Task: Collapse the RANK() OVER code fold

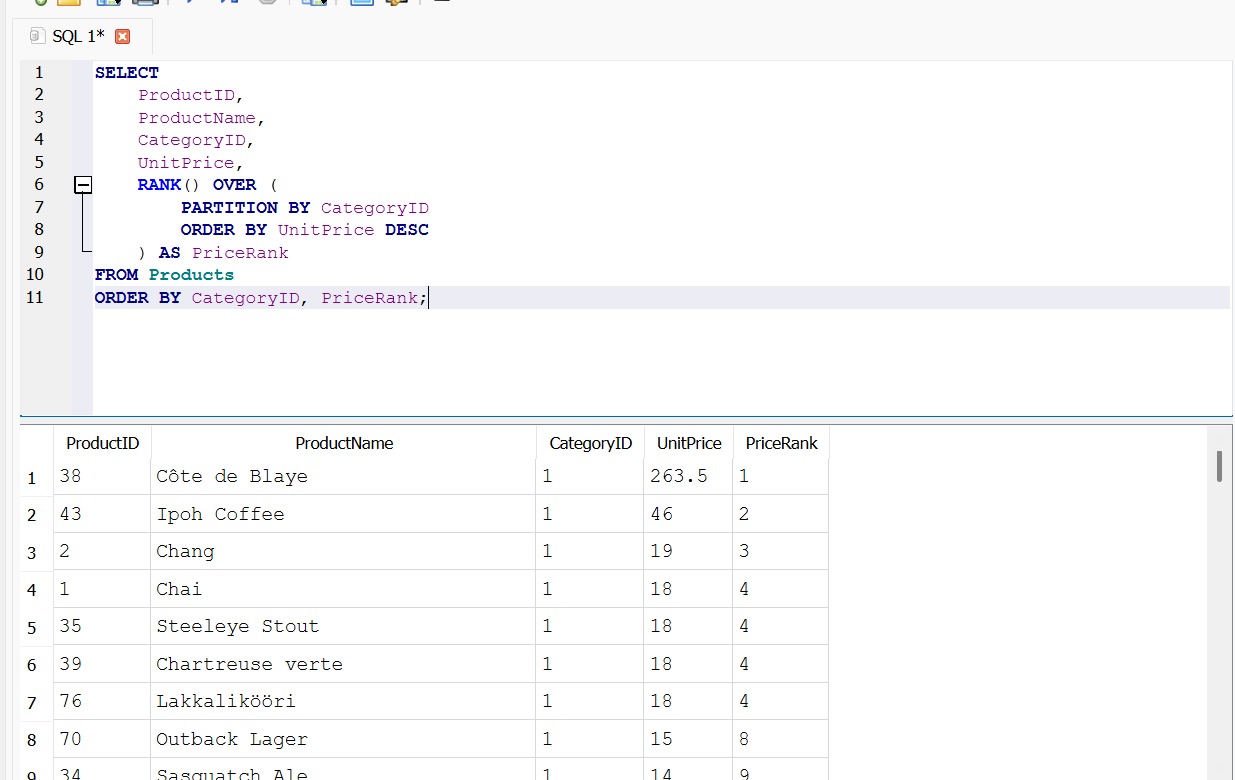Action: point(83,185)
